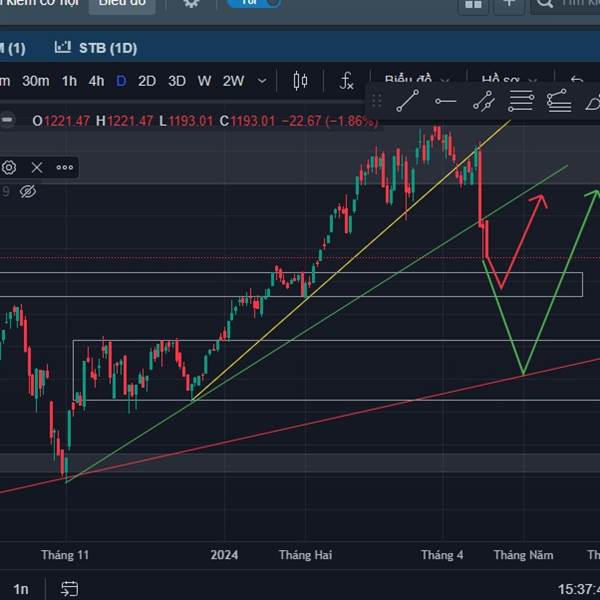Grab the drawing toolbar dotted handle

point(377,101)
